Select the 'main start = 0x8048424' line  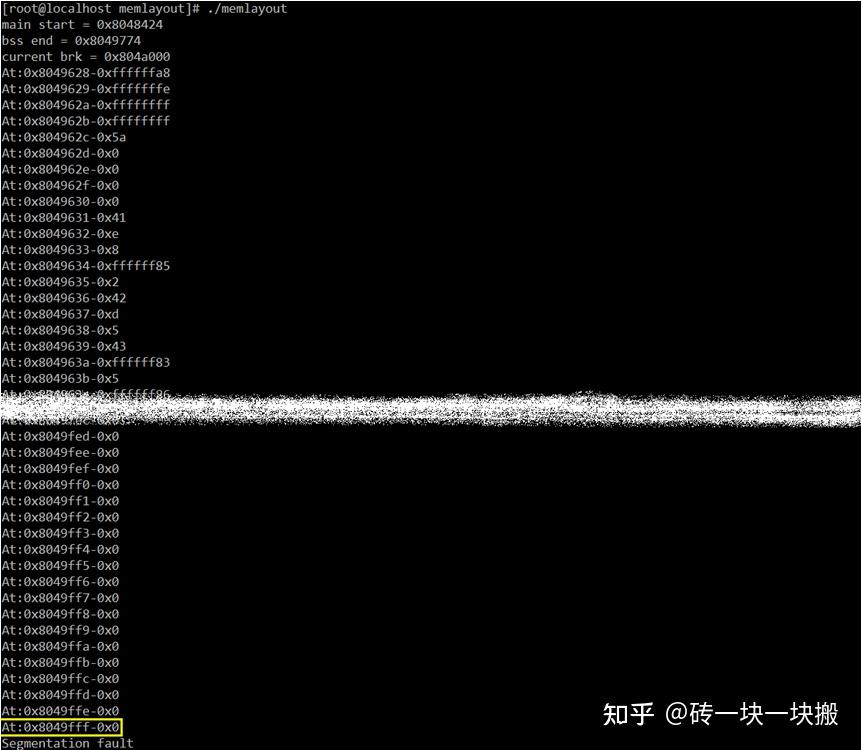[82, 25]
